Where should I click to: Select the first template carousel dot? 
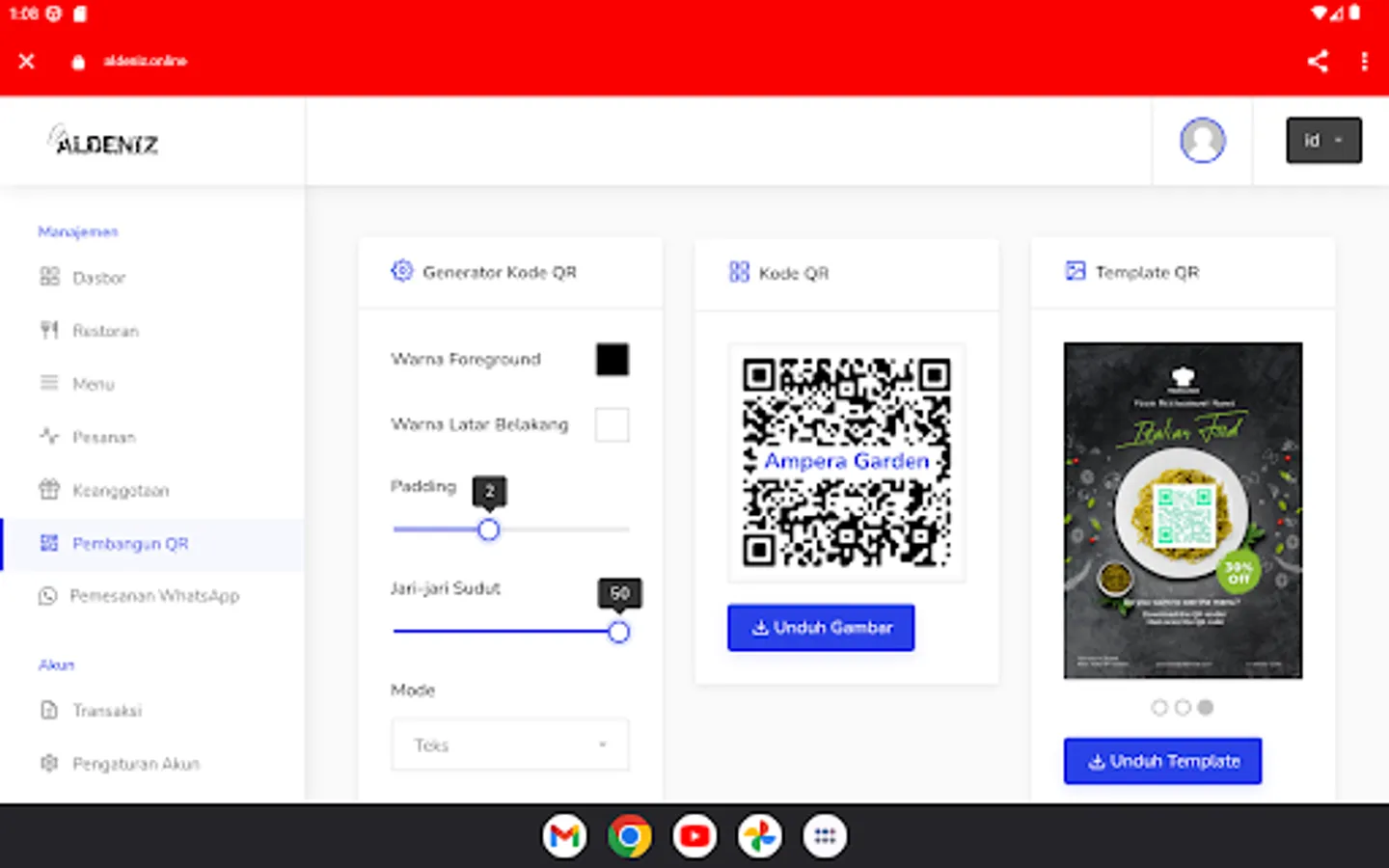(x=1159, y=708)
